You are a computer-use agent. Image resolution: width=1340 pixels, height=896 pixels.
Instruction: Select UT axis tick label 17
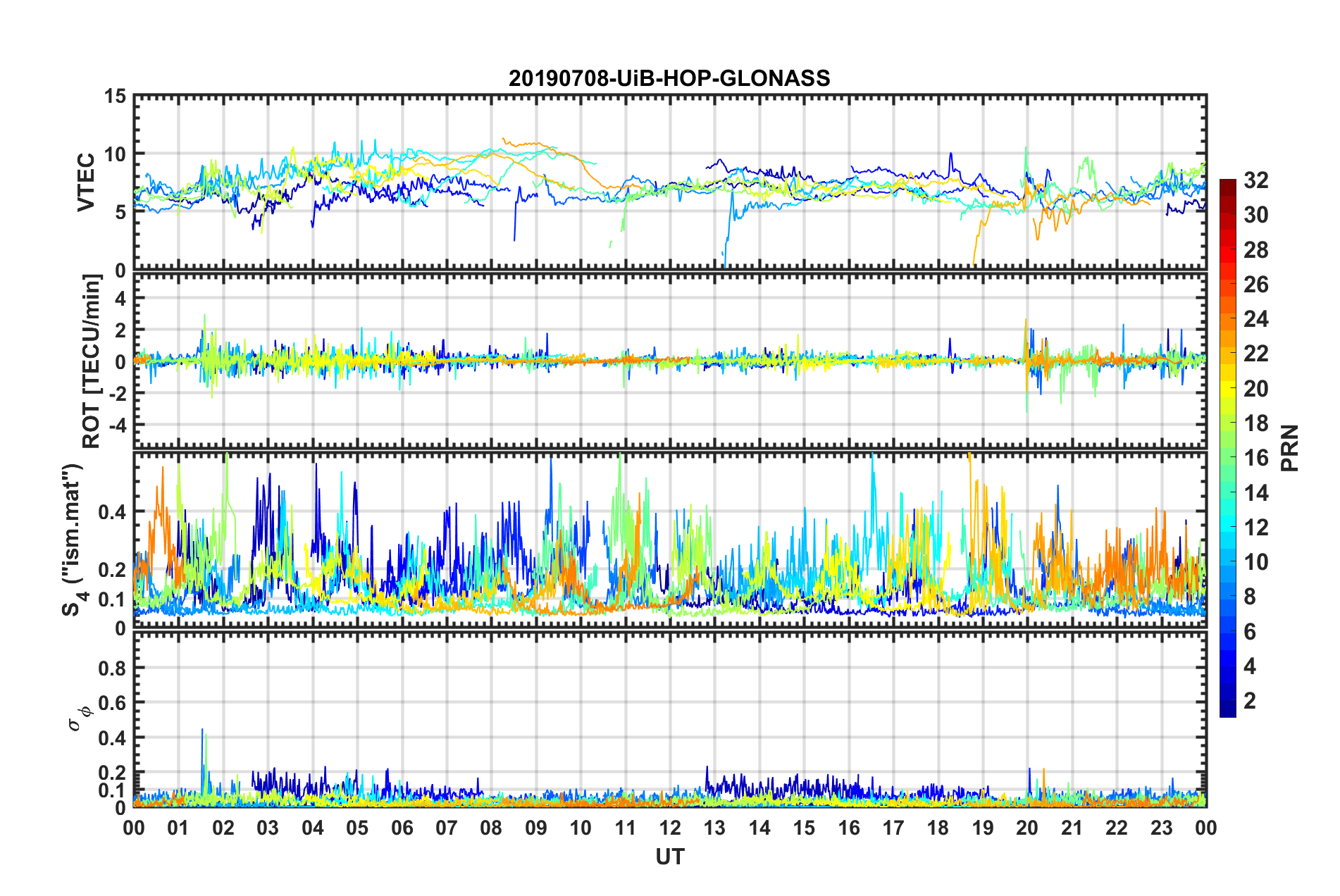[x=893, y=828]
